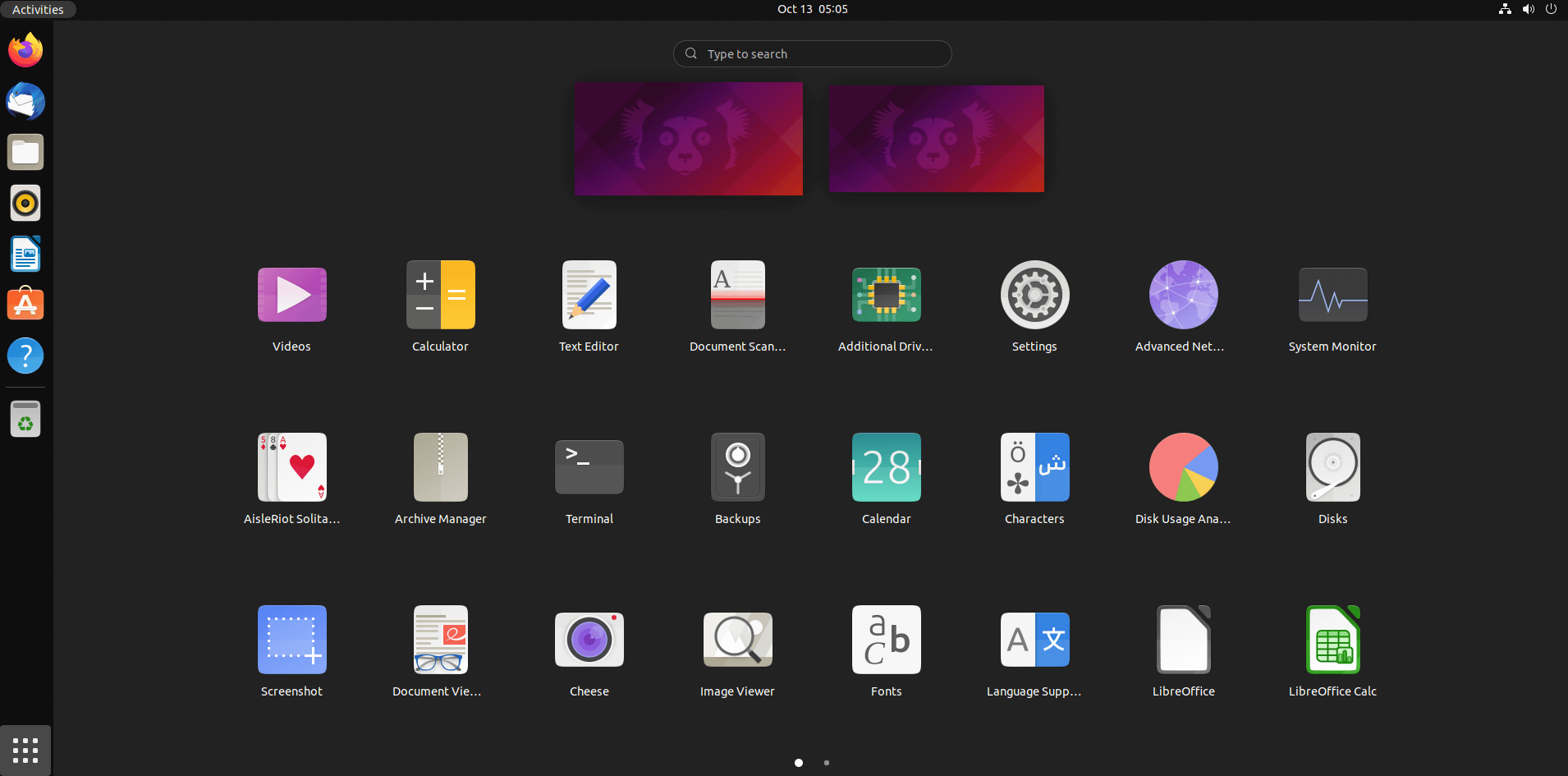1568x776 pixels.
Task: Open System Monitor
Action: (x=1332, y=296)
